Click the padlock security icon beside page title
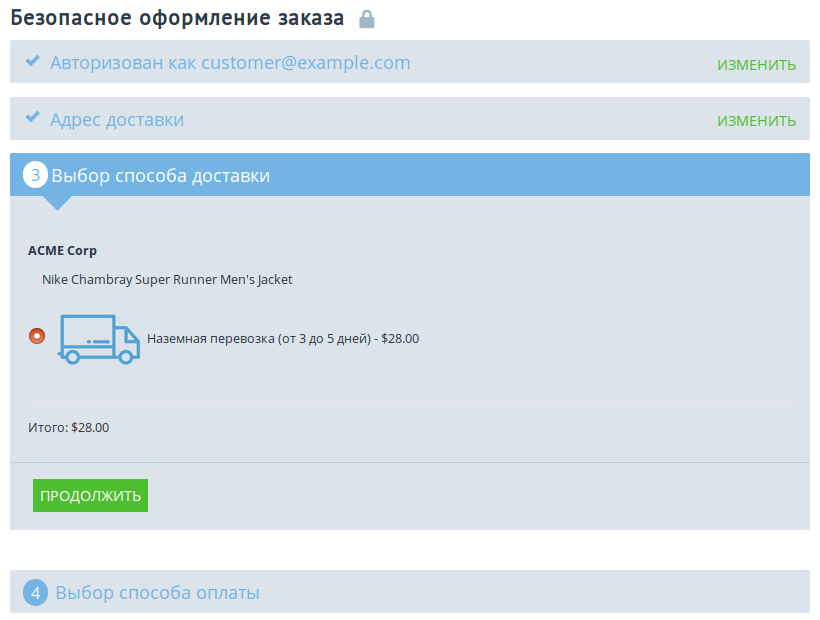The height and width of the screenshot is (620, 820). pos(366,18)
